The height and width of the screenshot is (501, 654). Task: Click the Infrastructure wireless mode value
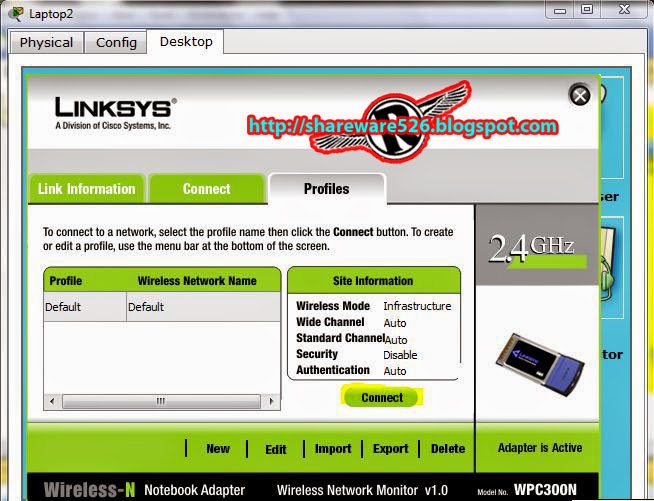[x=417, y=306]
